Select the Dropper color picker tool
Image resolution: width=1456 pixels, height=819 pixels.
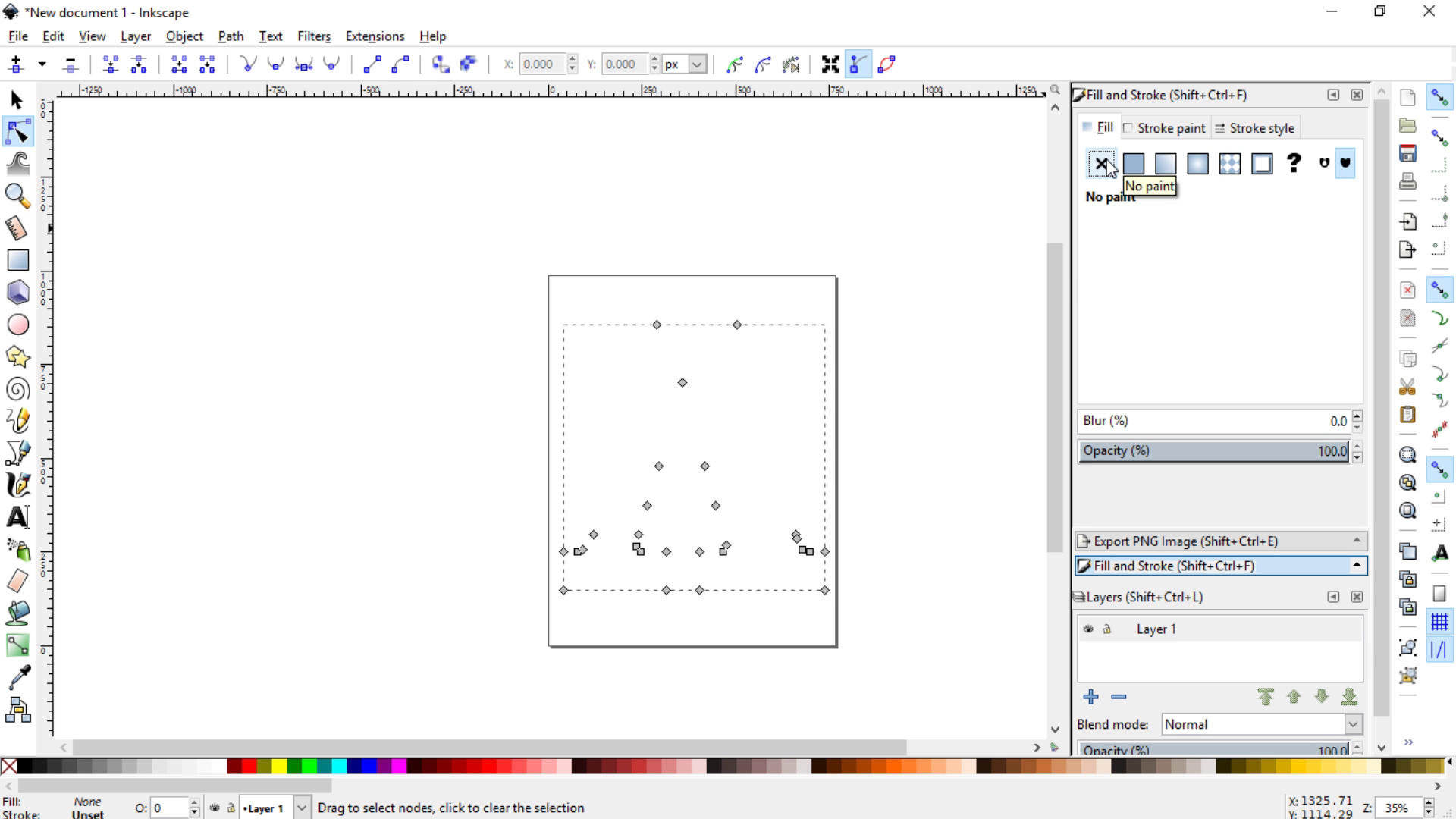point(18,677)
